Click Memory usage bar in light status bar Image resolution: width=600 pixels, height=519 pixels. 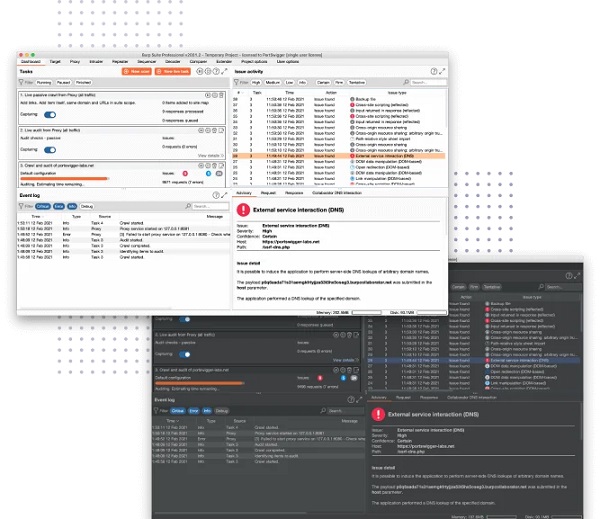(x=366, y=313)
